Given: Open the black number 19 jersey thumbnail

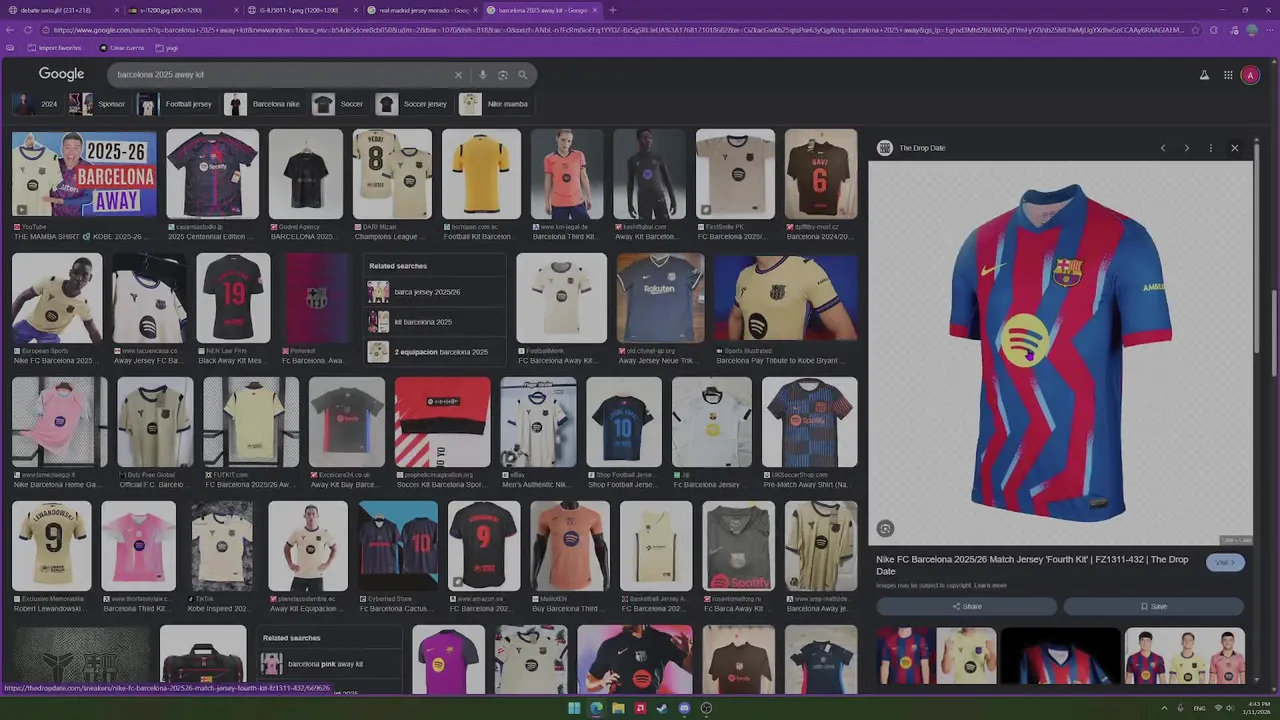Looking at the screenshot, I should 233,298.
